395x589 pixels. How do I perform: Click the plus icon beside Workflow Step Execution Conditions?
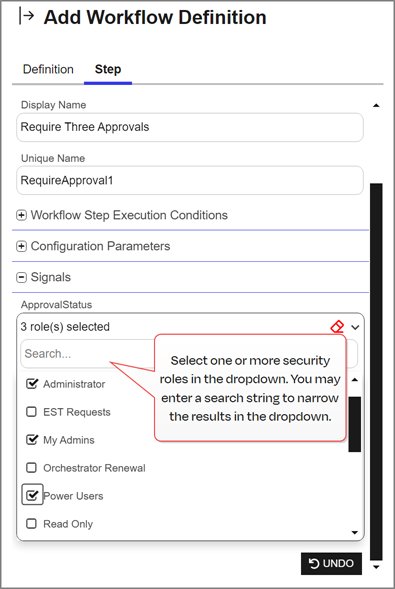(x=21, y=215)
